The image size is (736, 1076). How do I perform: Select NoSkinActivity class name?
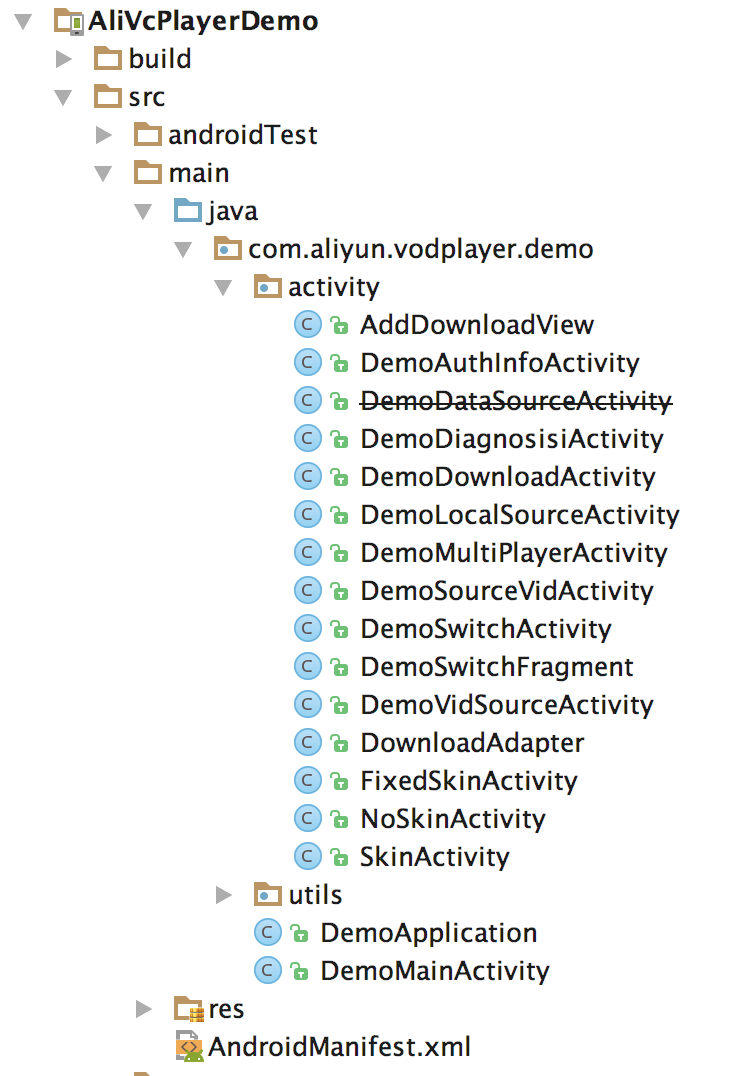tap(453, 819)
